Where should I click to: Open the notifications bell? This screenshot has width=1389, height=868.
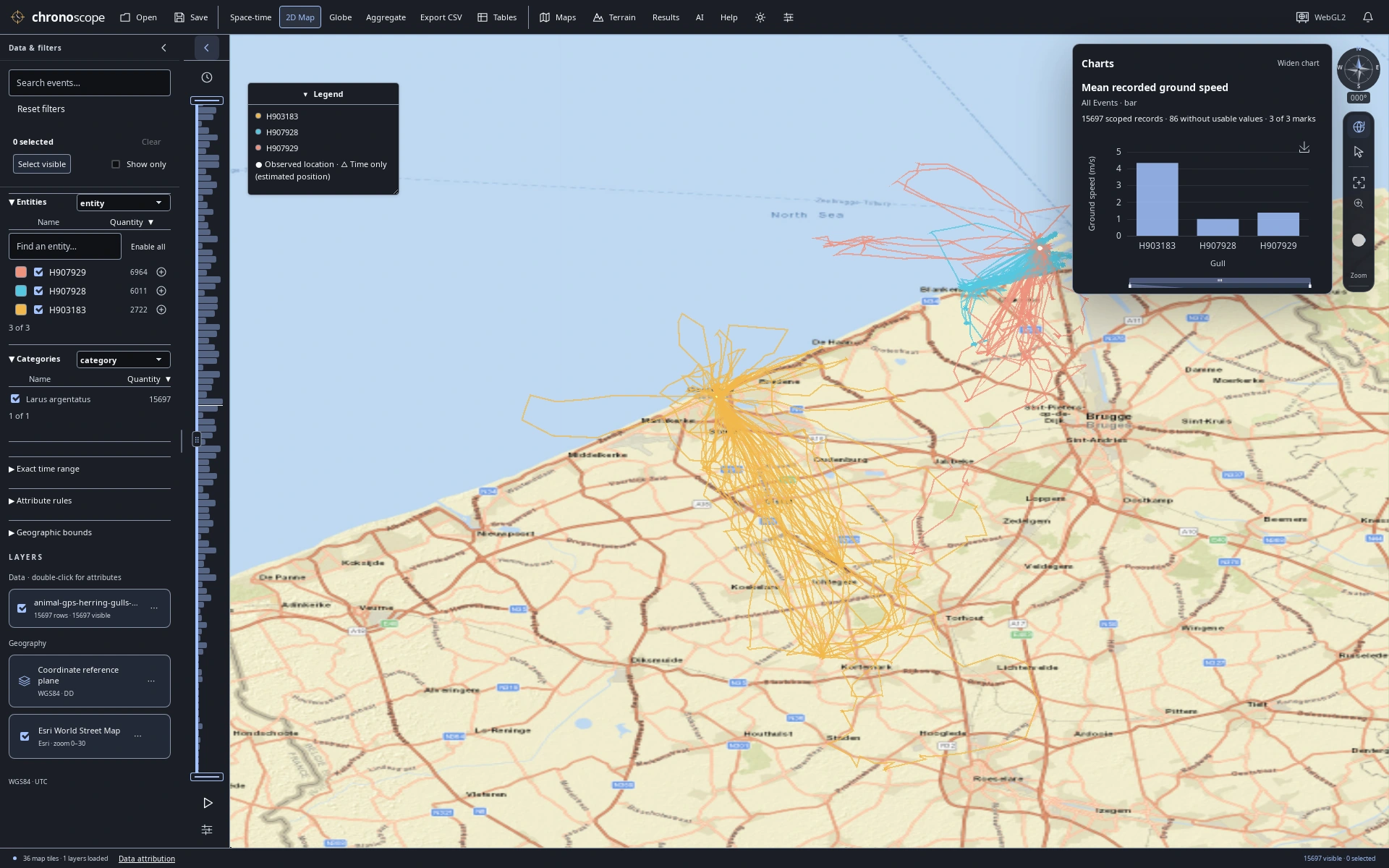1367,17
